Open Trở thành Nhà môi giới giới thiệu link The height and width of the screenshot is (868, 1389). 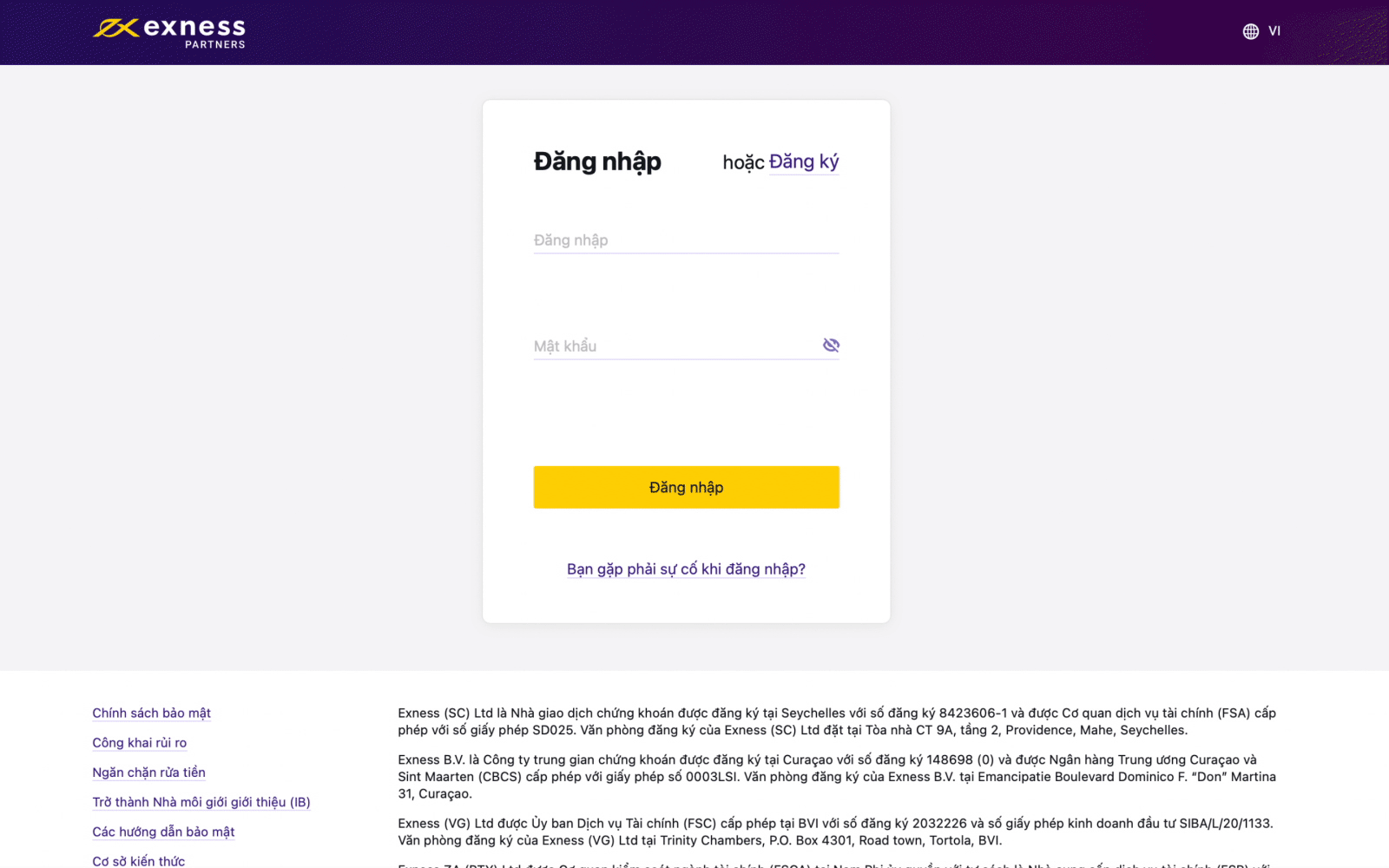[201, 802]
